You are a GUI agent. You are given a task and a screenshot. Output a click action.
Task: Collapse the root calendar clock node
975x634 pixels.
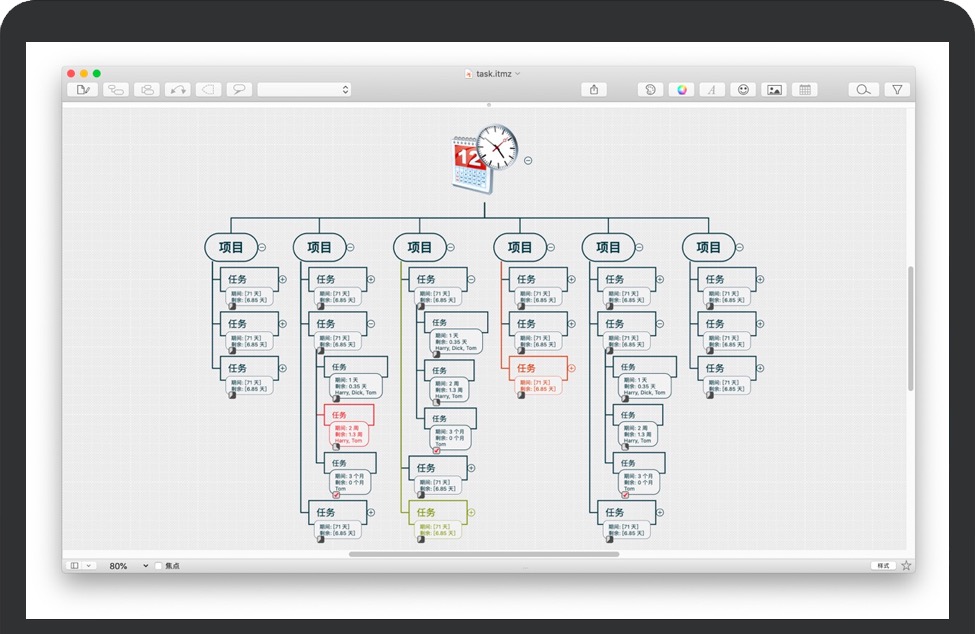coord(528,160)
